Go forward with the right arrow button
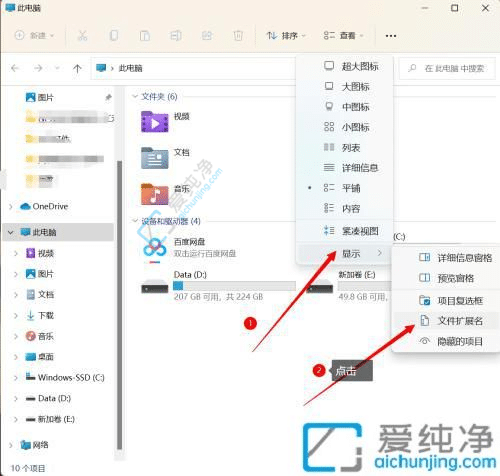 click(38, 68)
